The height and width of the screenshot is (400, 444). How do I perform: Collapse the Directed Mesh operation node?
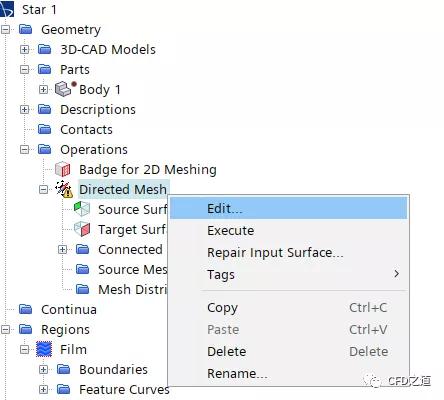click(x=43, y=190)
